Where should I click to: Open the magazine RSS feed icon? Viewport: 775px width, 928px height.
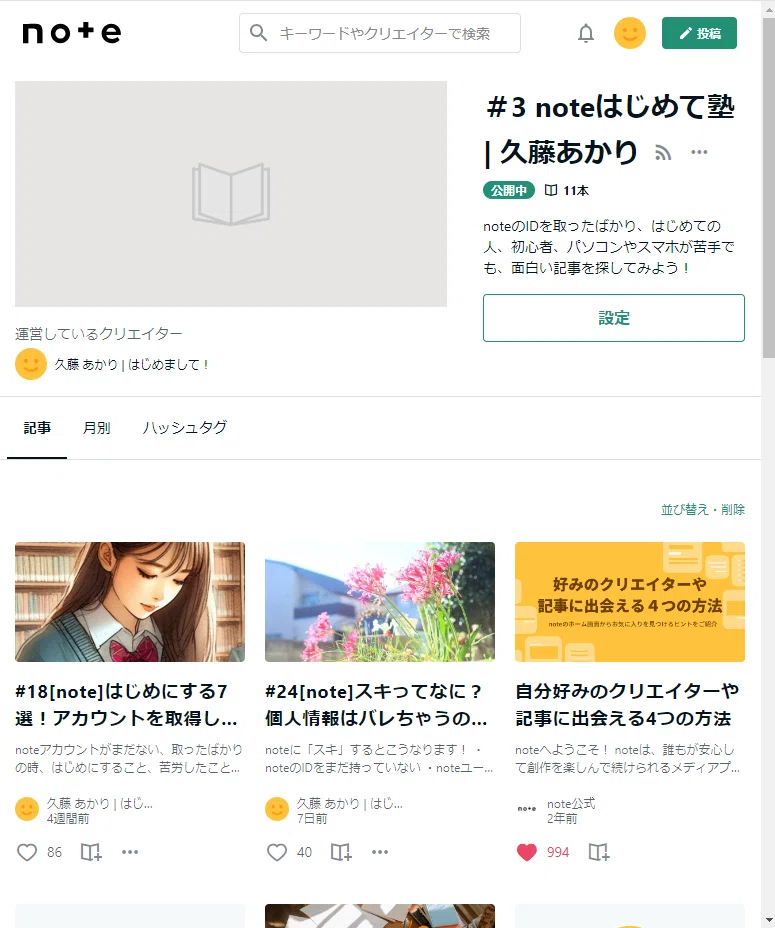663,153
